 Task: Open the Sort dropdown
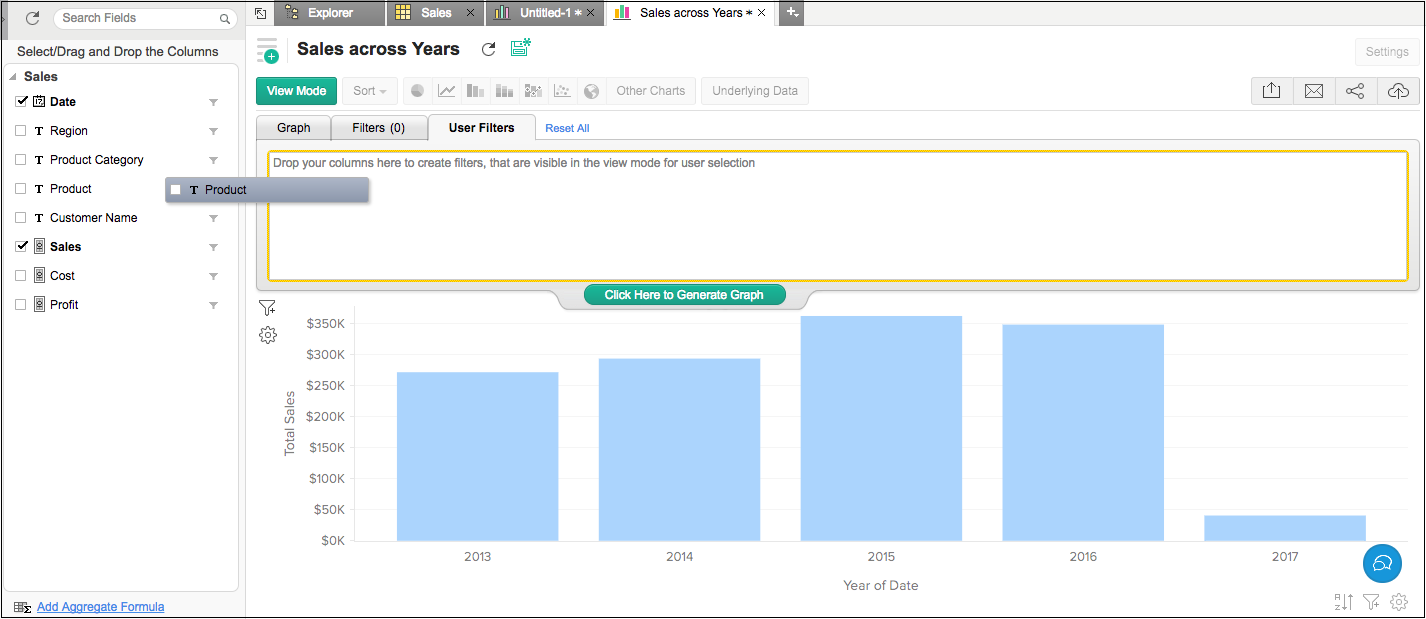(x=370, y=91)
